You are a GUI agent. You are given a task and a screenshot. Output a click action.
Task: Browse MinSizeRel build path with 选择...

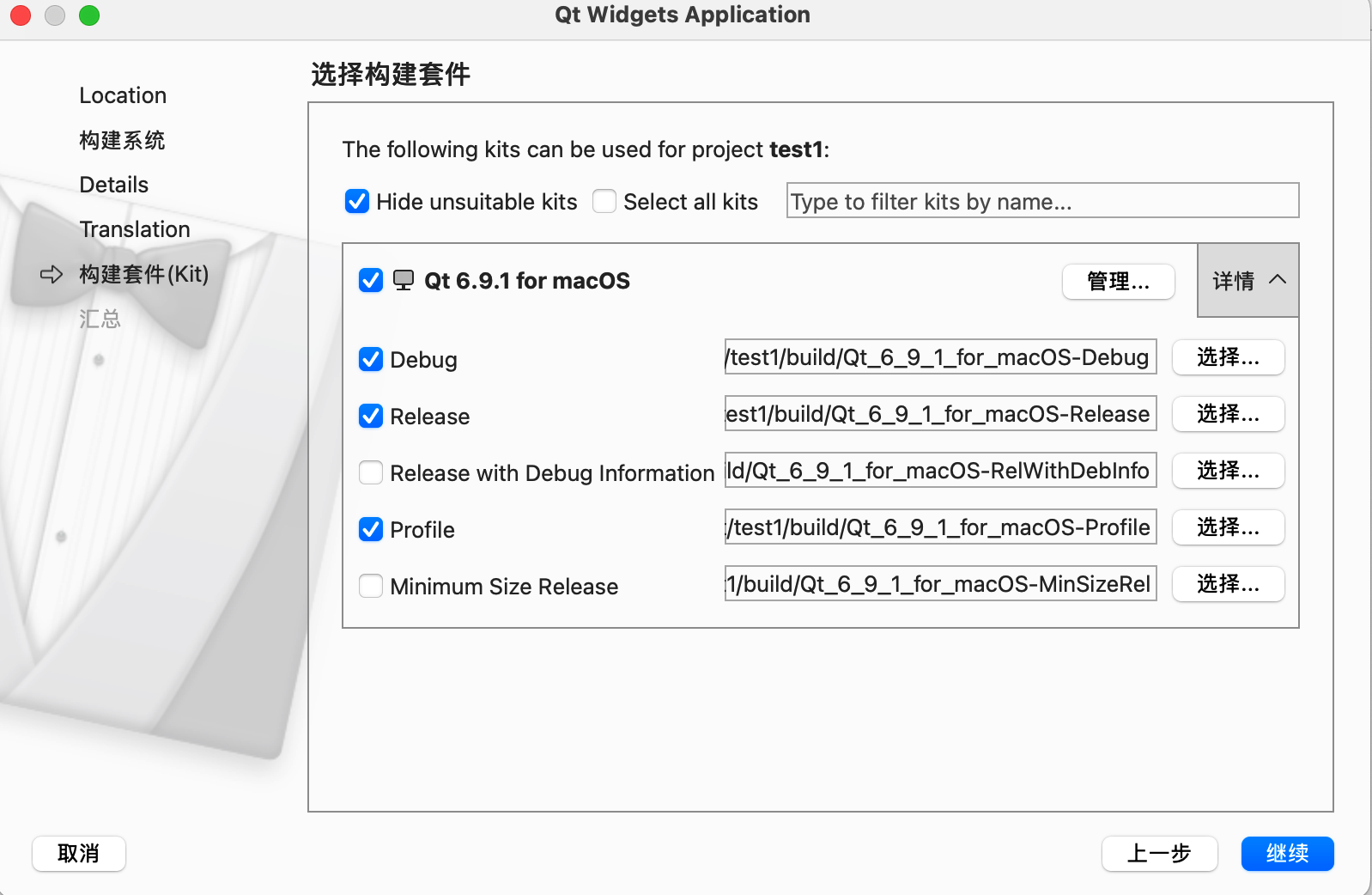(x=1228, y=584)
